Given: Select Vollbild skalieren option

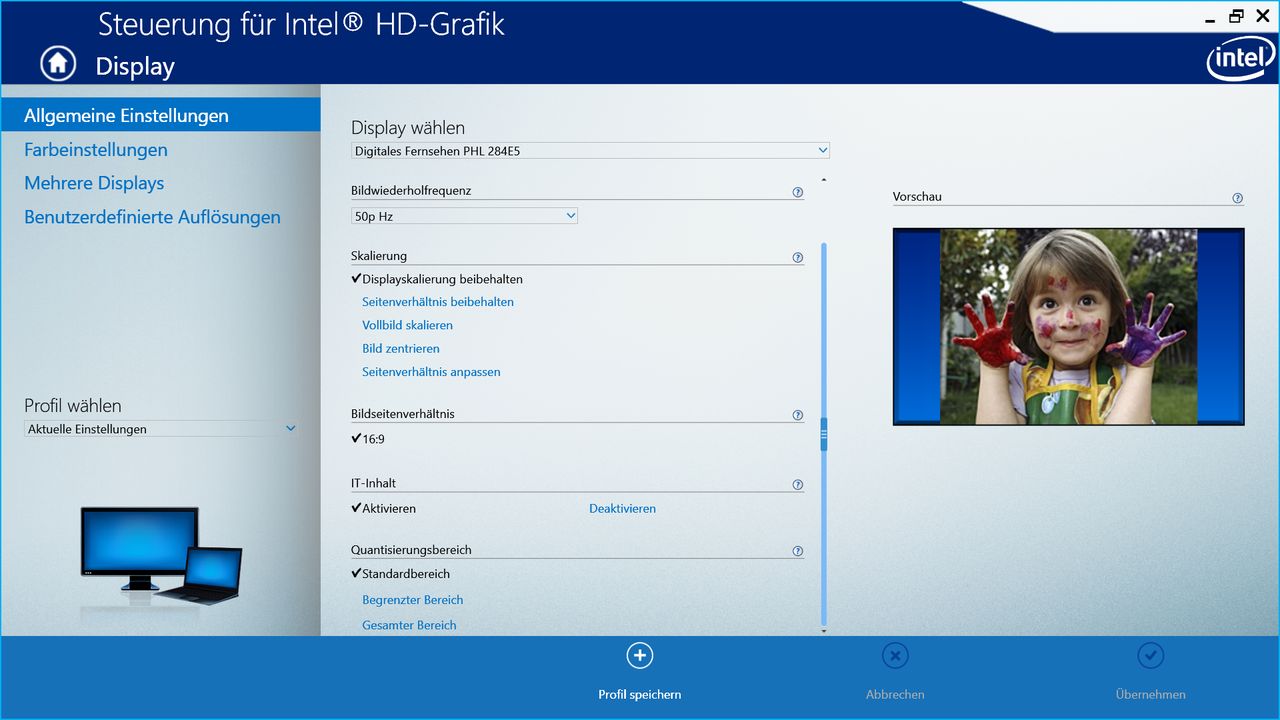Looking at the screenshot, I should [x=407, y=325].
